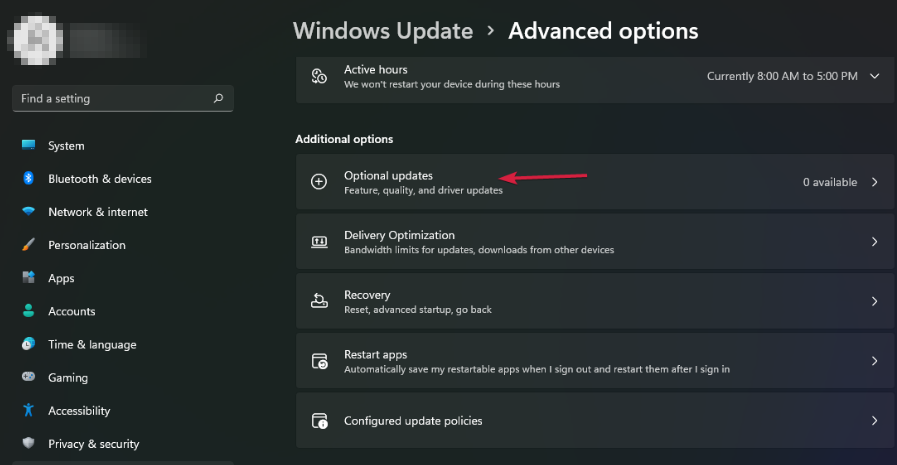Click the Privacy & security shield icon
Screen dimensions: 897x465
(29, 444)
